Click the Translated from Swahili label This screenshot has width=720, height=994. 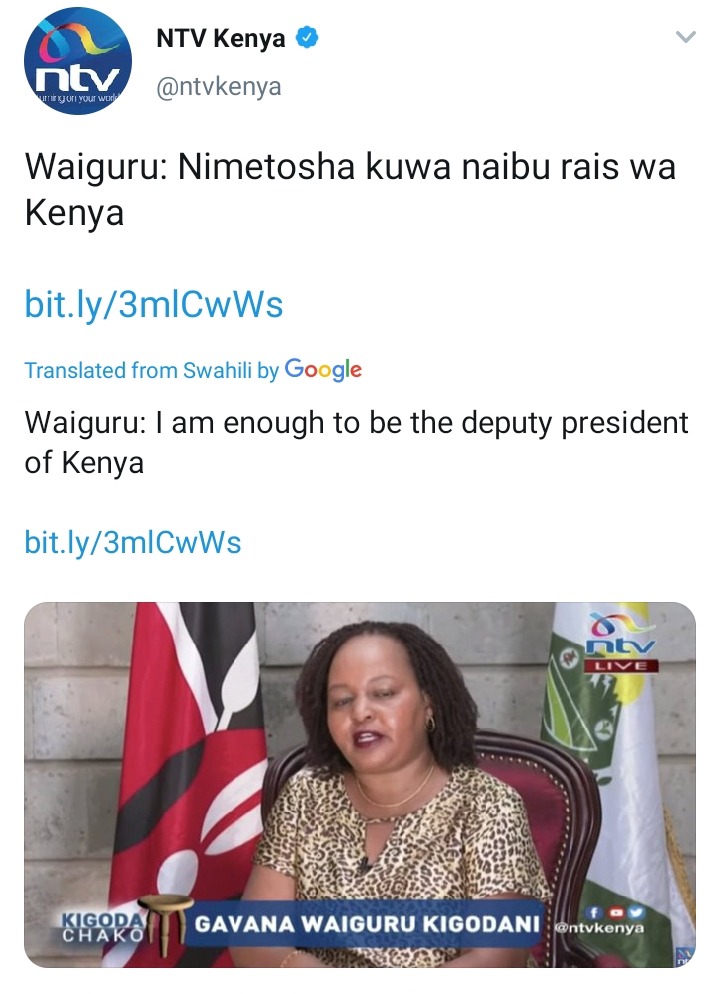[151, 370]
